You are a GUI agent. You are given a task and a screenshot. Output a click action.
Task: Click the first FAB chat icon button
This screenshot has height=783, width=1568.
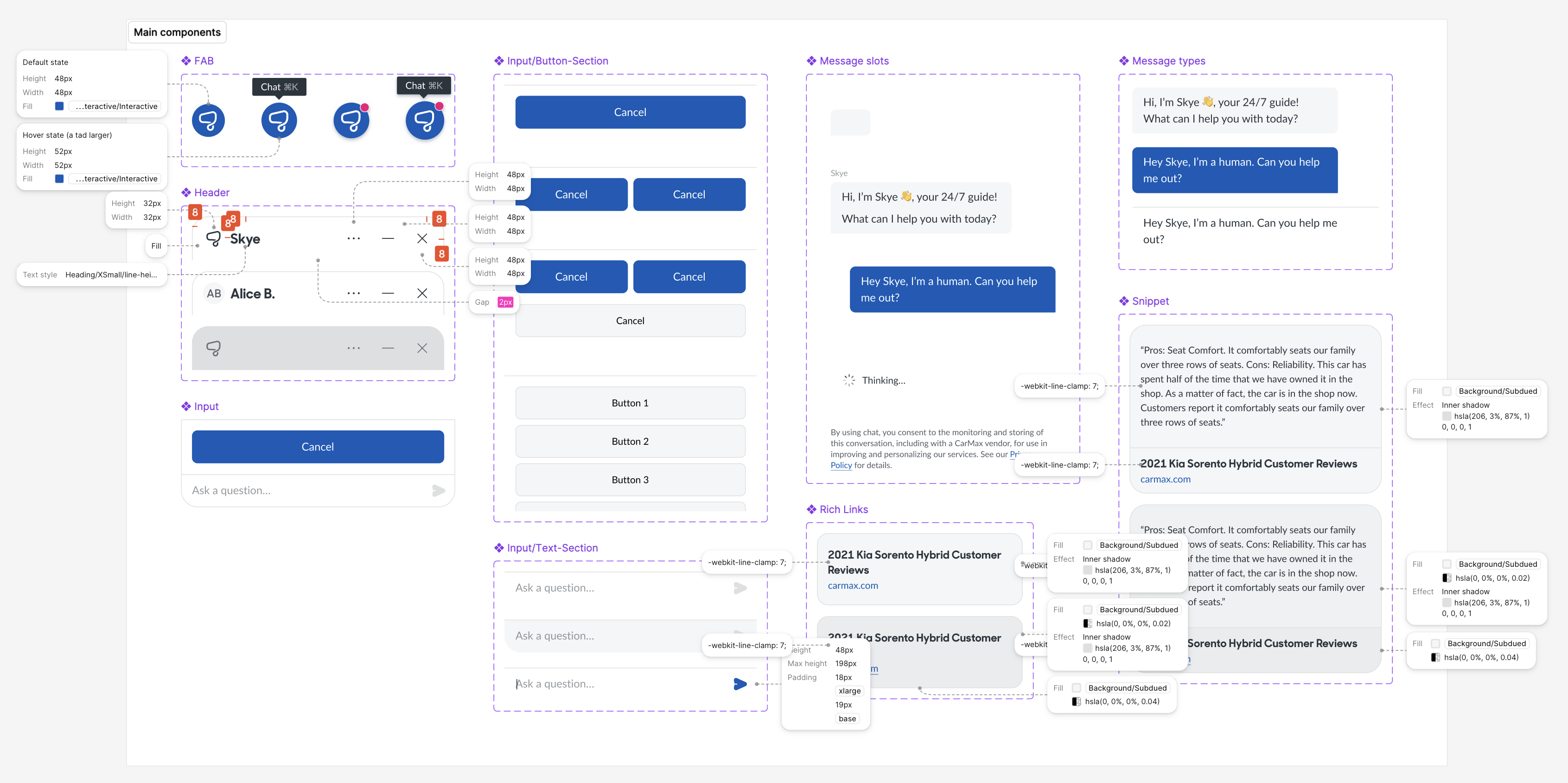208,121
